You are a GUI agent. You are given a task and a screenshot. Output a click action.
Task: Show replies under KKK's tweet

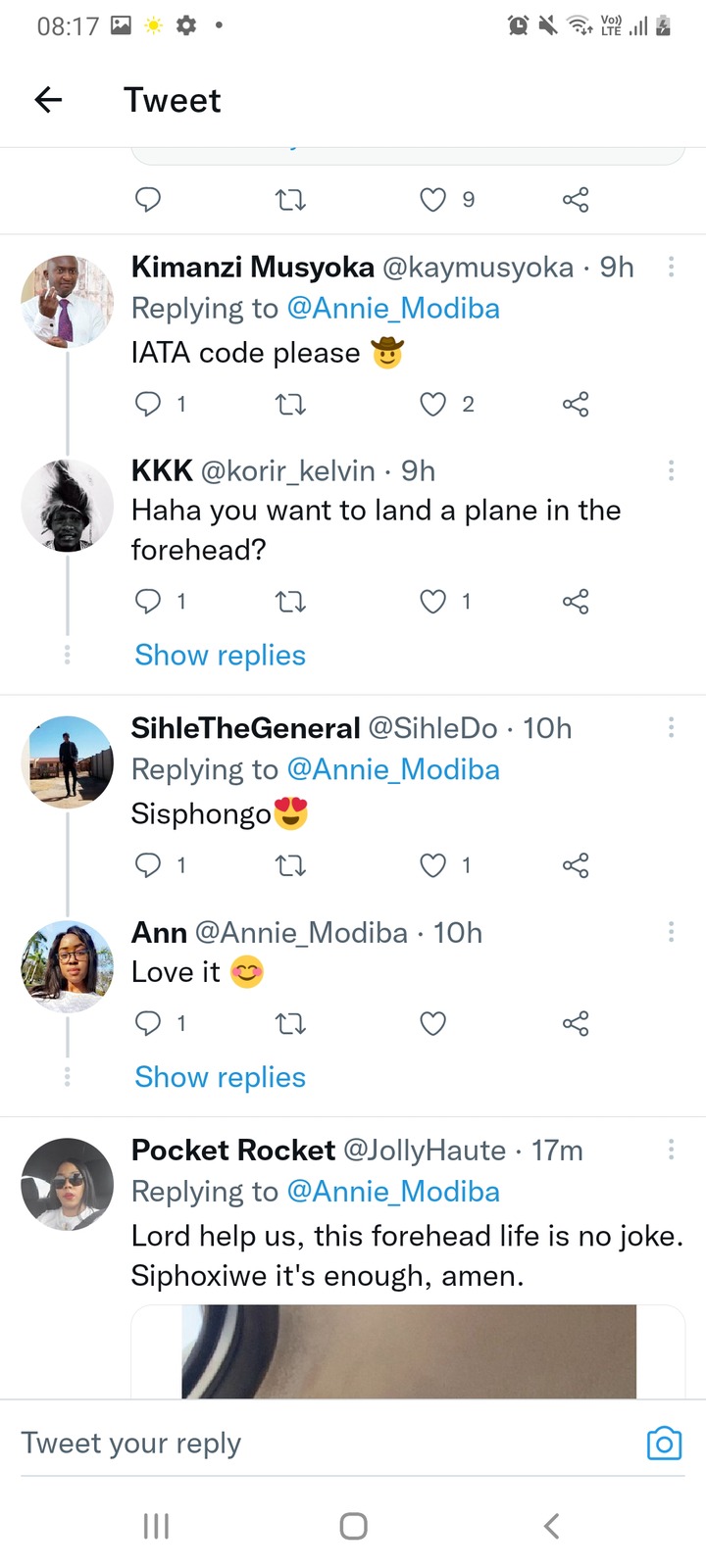pyautogui.click(x=221, y=655)
